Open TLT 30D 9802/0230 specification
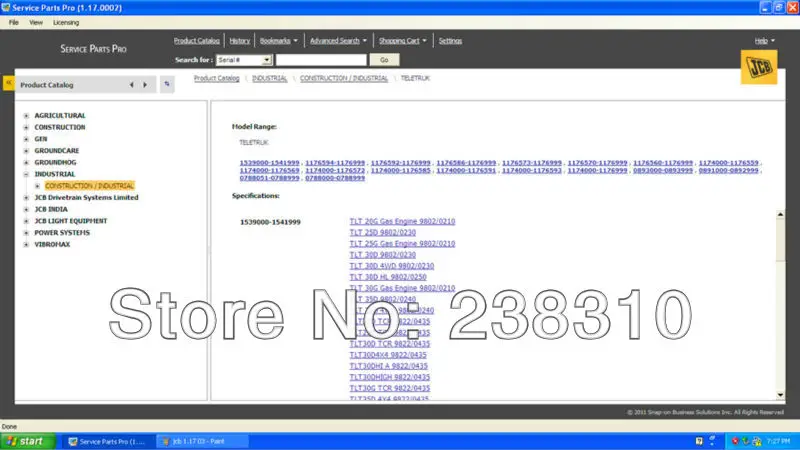The image size is (800, 450). pos(382,255)
